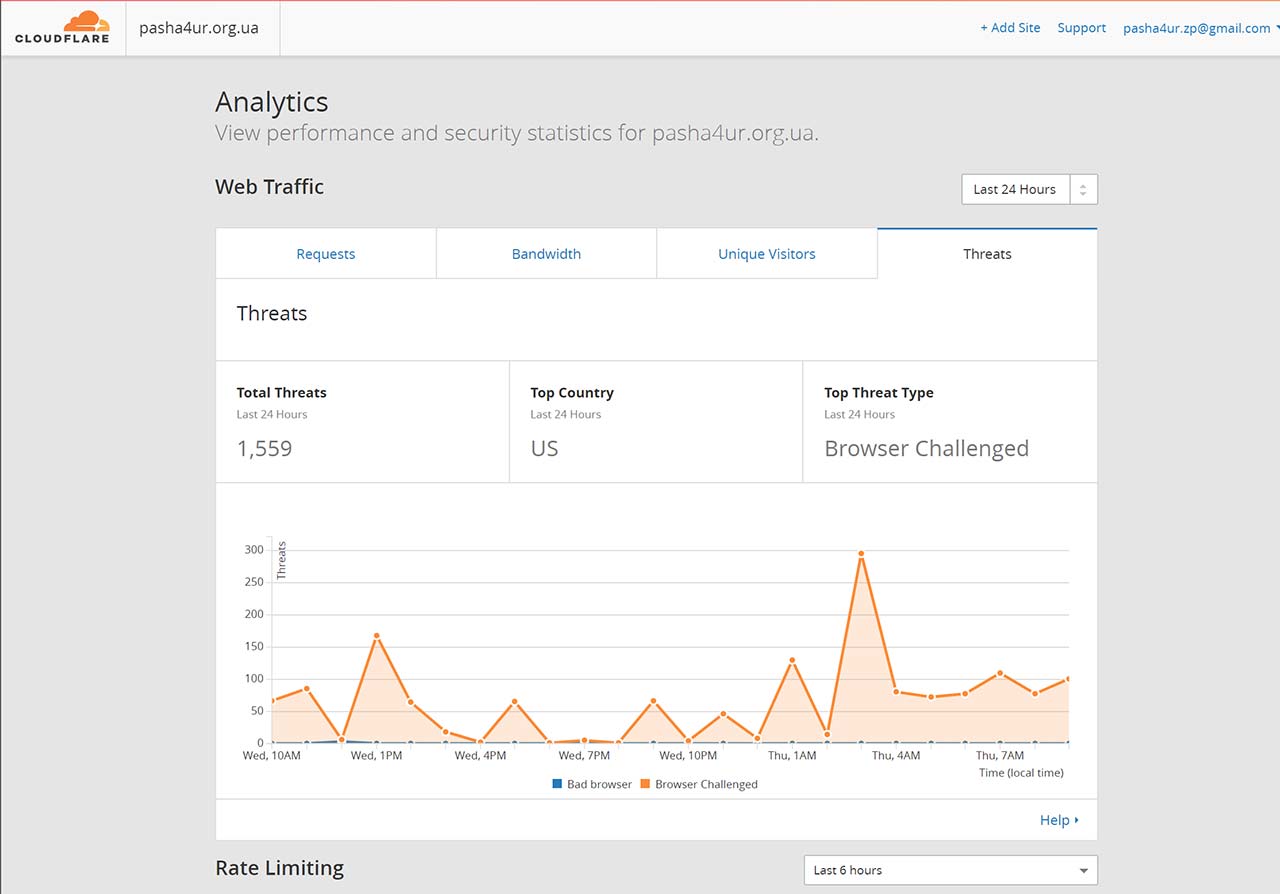Switch to the Bandwidth tab

pos(546,254)
